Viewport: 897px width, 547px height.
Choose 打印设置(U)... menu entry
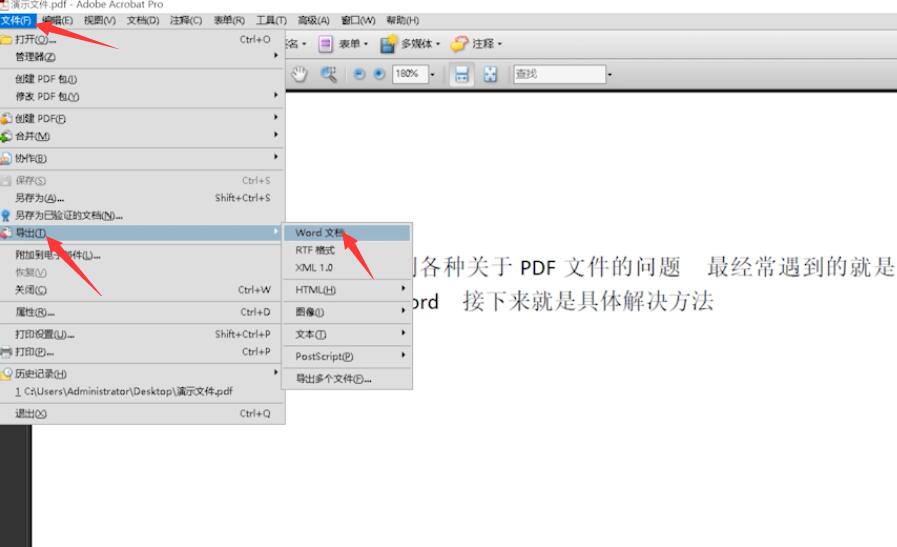pos(142,334)
